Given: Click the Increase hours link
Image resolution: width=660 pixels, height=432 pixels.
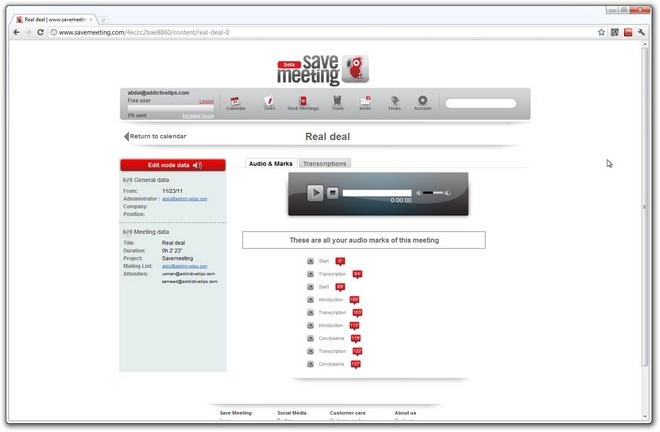Looking at the screenshot, I should click(198, 116).
